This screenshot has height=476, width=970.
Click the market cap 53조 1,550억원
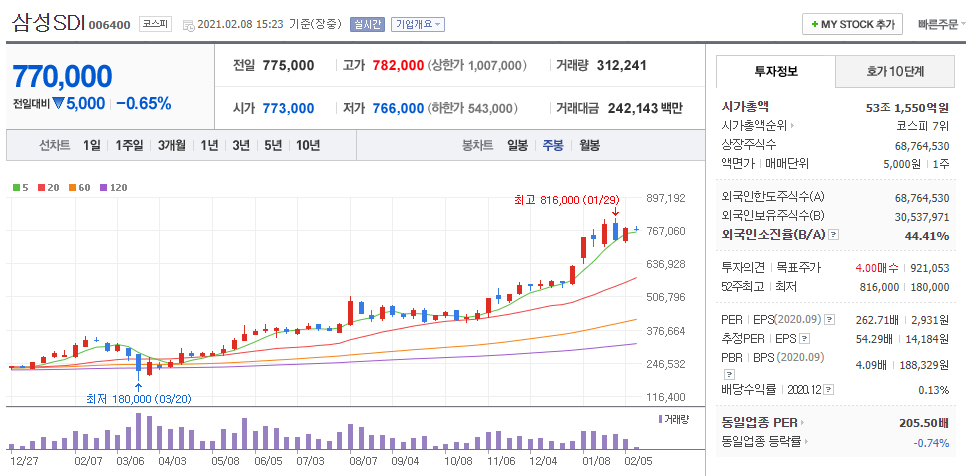[x=908, y=107]
